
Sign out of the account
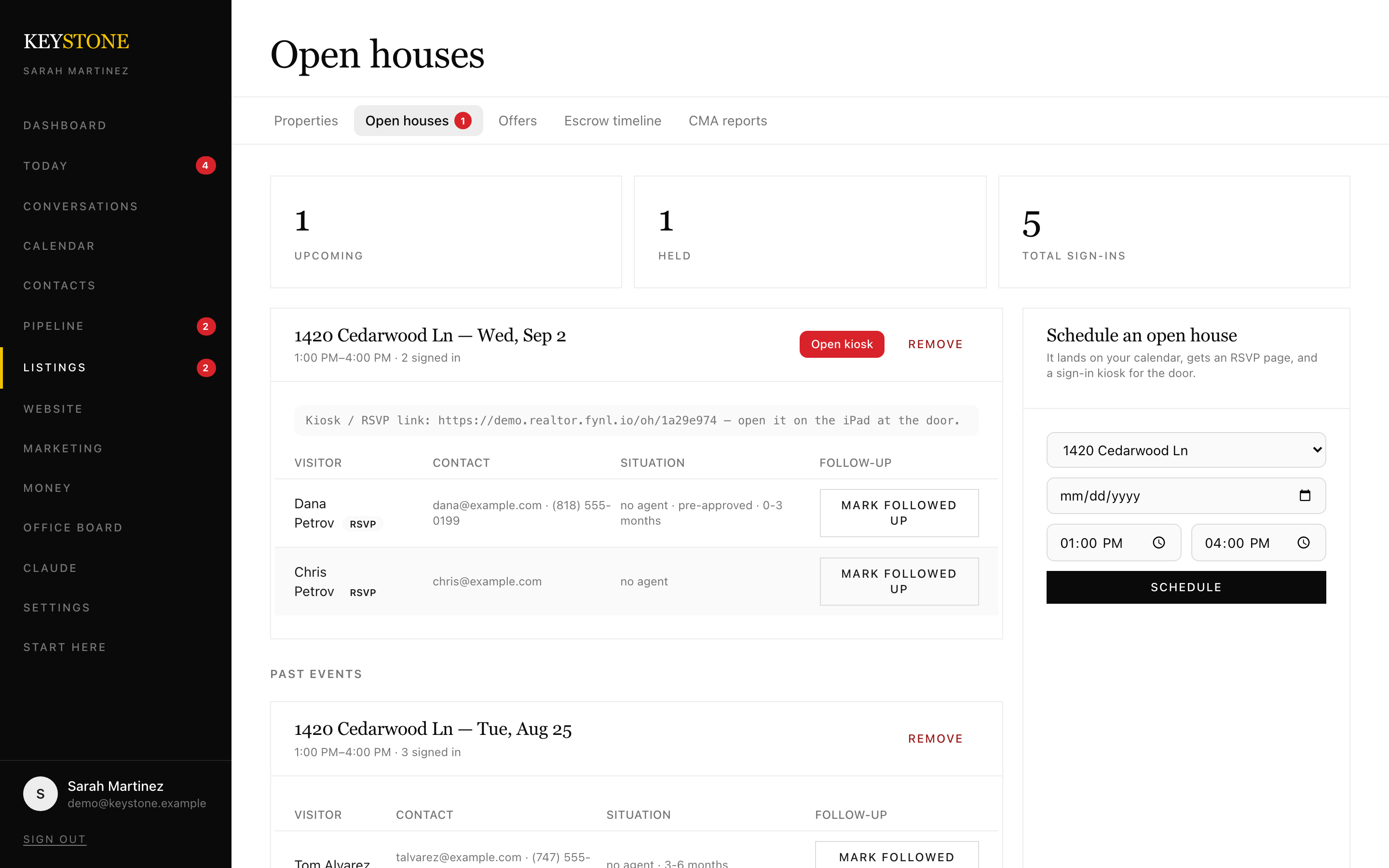tap(54, 839)
